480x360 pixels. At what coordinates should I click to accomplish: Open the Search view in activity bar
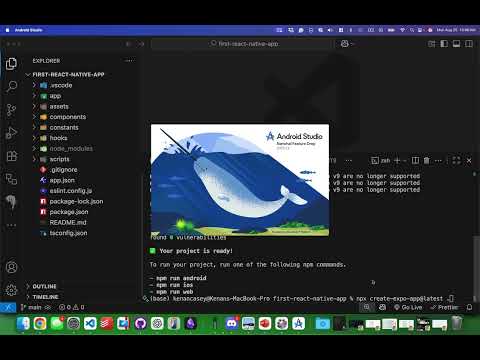pos(11,86)
